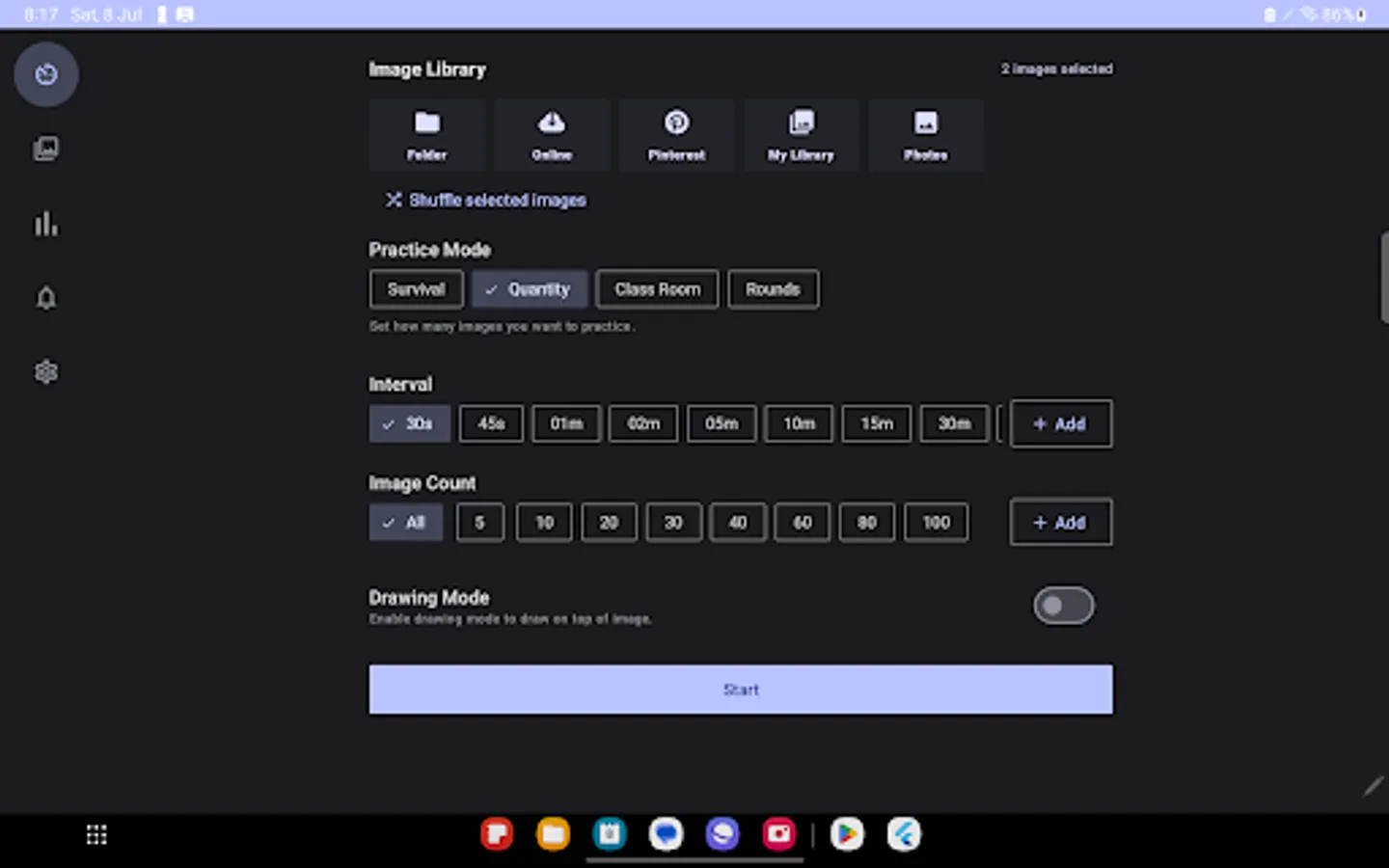This screenshot has width=1389, height=868.
Task: Open the timer practice section in sidebar
Action: click(x=46, y=74)
